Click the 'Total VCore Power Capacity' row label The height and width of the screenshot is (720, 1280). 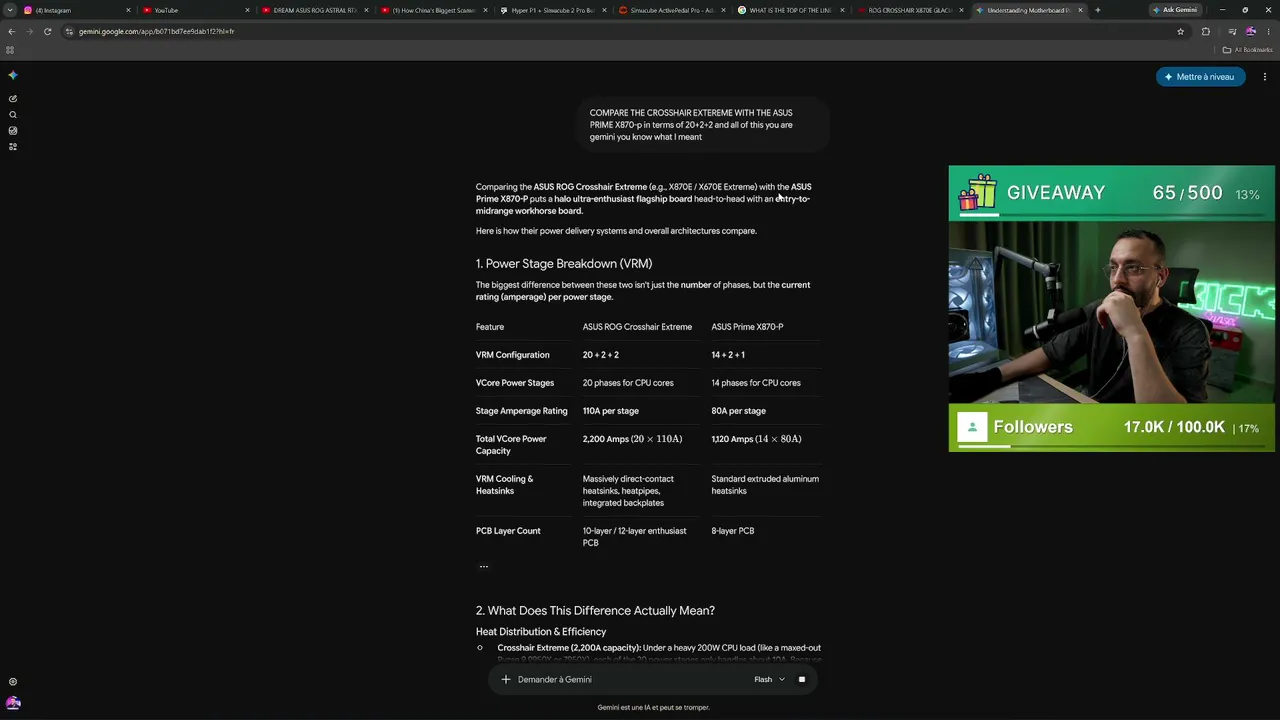(x=511, y=445)
